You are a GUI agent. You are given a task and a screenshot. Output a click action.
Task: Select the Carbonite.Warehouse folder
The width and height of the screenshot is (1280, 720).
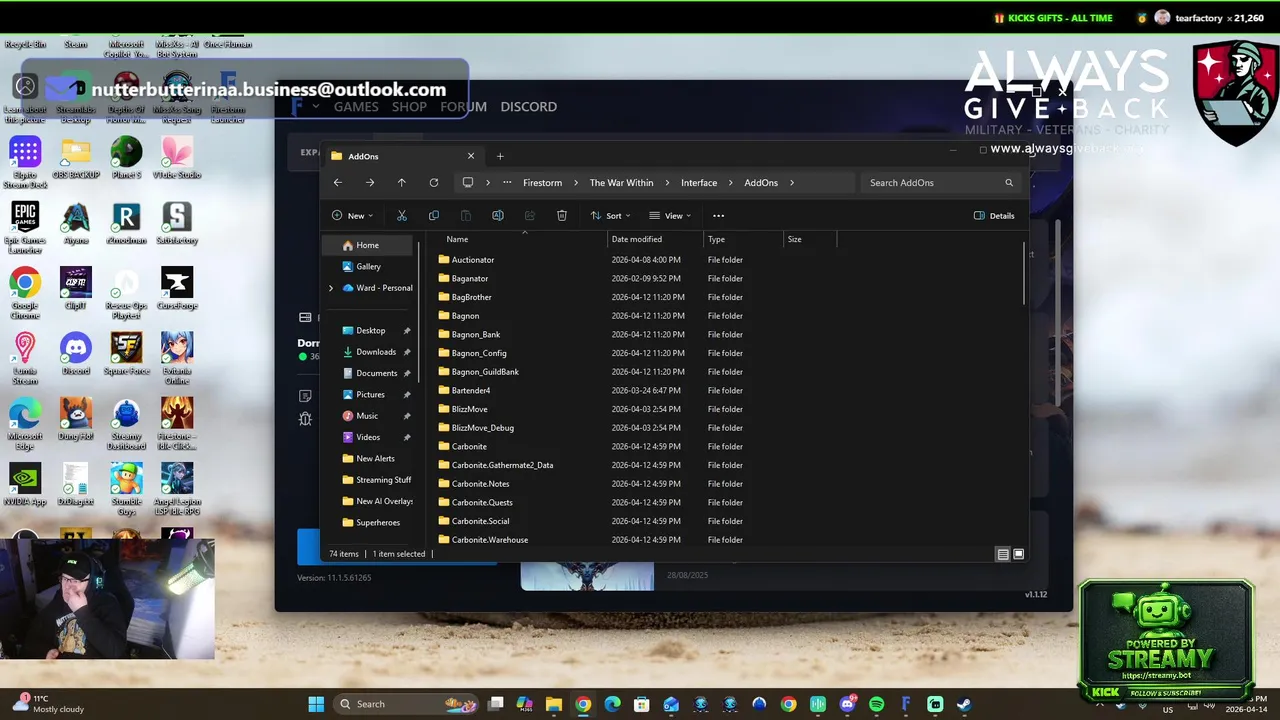pos(489,540)
